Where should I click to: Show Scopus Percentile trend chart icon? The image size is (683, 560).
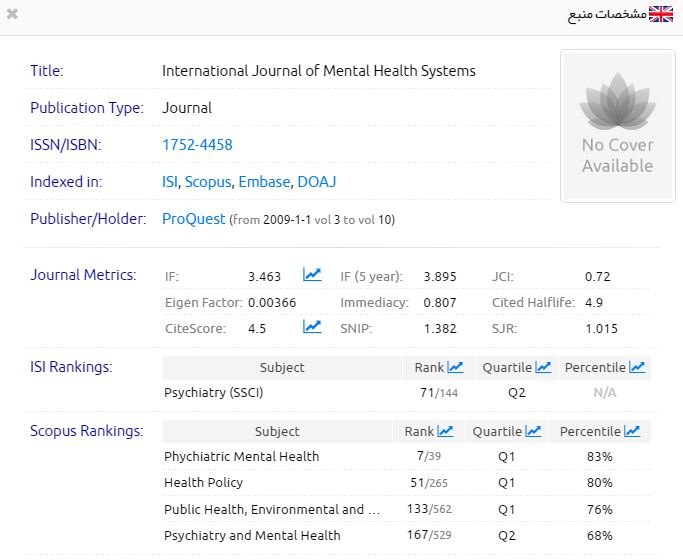coord(632,432)
